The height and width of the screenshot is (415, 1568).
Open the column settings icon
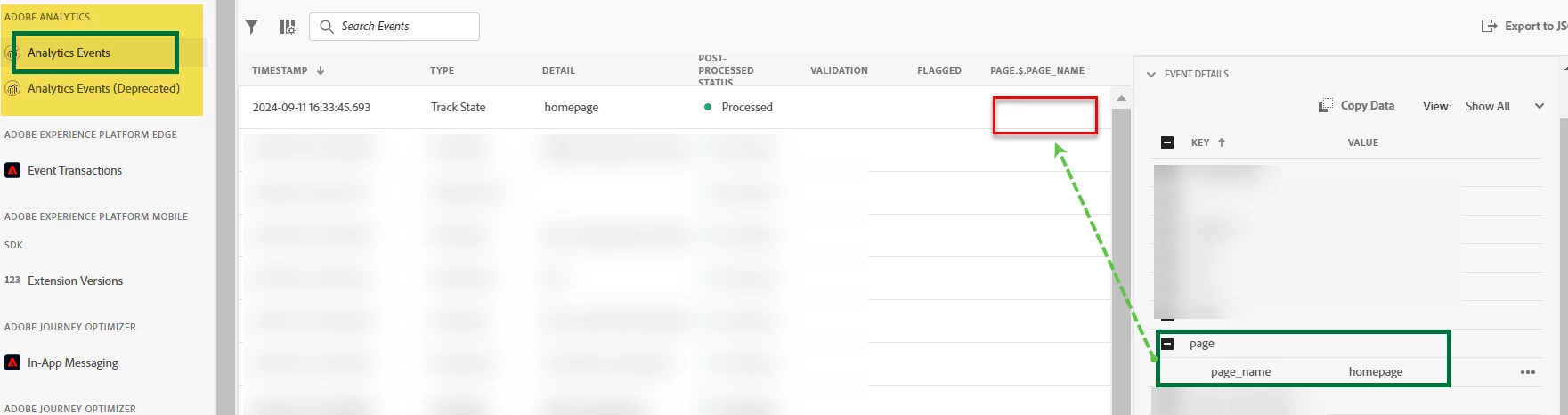(x=288, y=27)
